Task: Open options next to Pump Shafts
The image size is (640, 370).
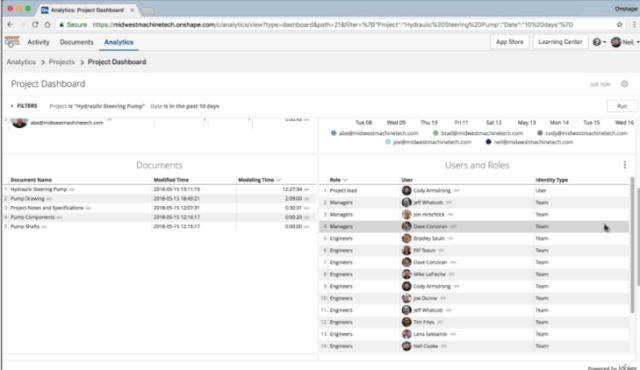Action: point(44,227)
